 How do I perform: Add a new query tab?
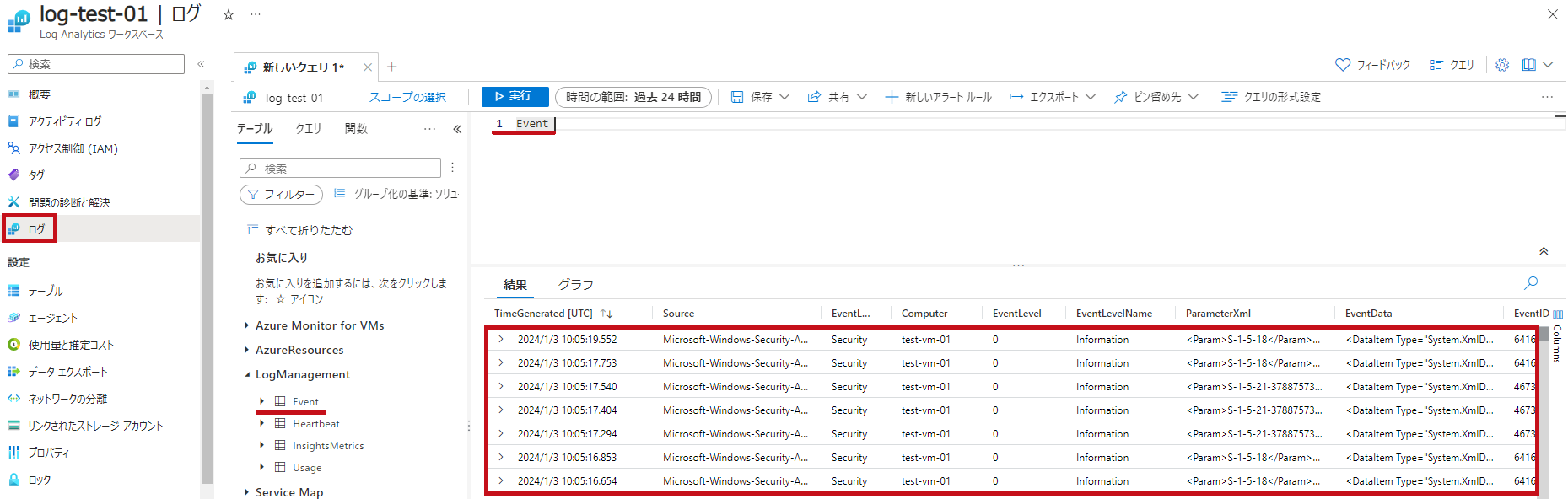pyautogui.click(x=392, y=67)
